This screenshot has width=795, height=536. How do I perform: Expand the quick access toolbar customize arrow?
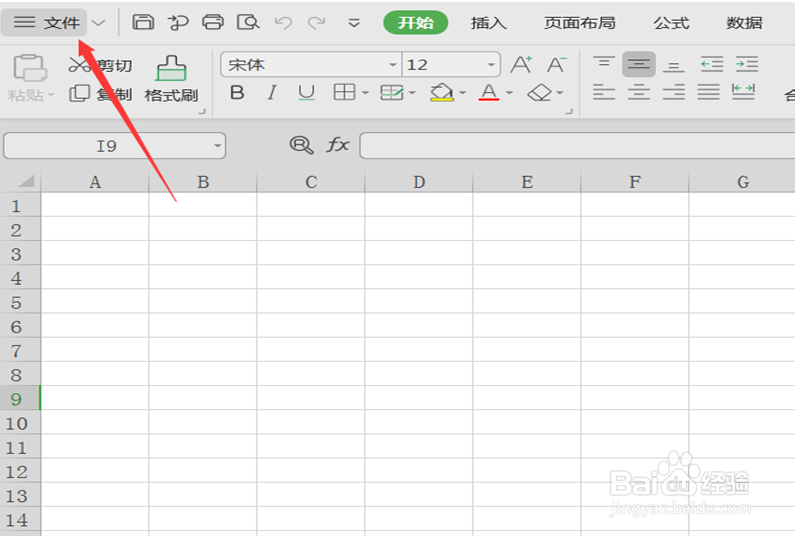[354, 23]
